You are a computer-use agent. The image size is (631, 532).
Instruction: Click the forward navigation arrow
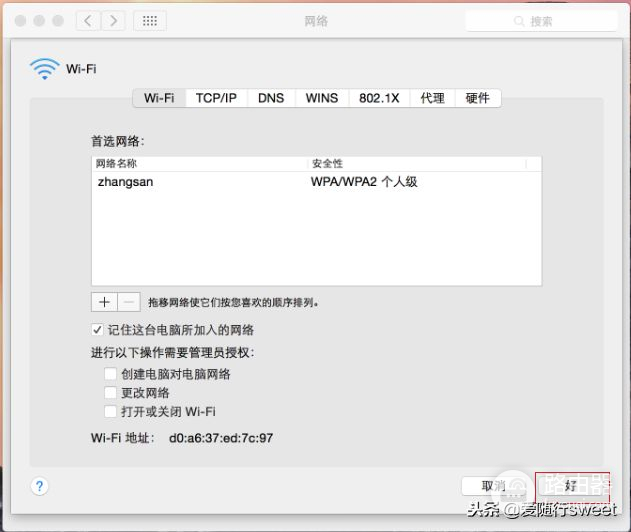click(x=113, y=21)
